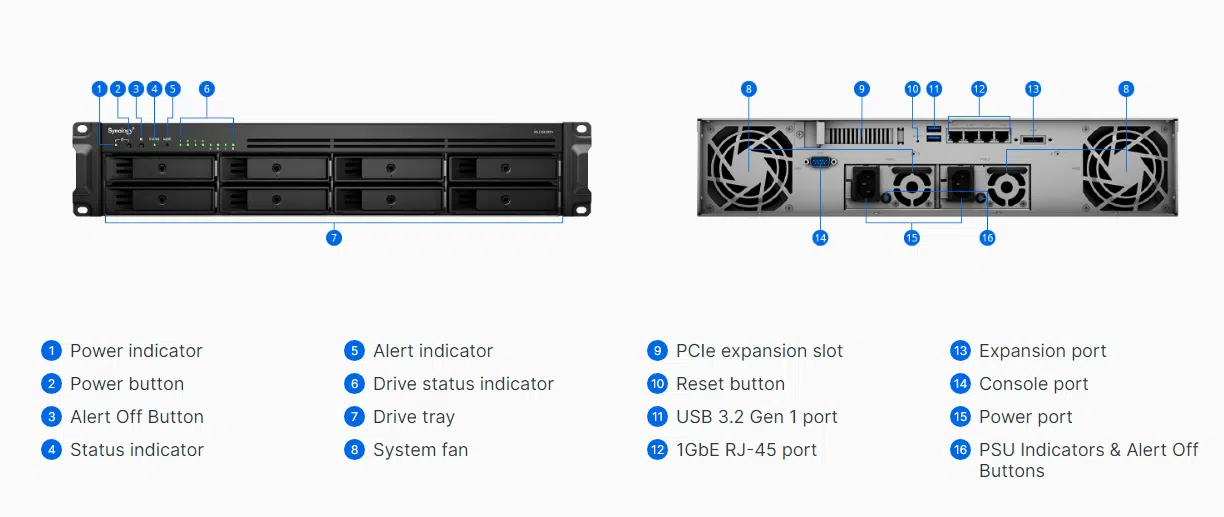Select PSU Indicators & Alert Off Buttons text
1224x517 pixels.
1088,460
